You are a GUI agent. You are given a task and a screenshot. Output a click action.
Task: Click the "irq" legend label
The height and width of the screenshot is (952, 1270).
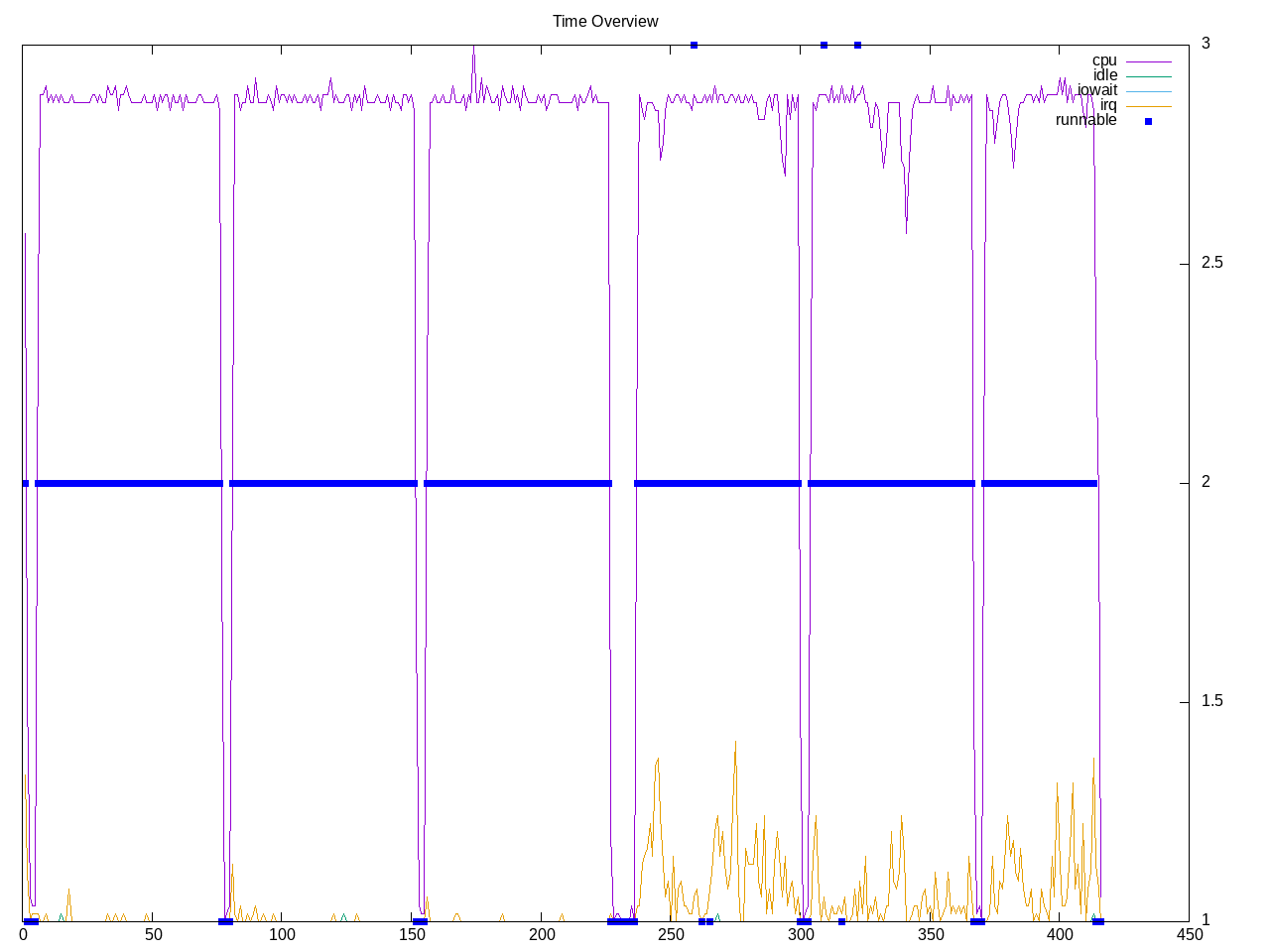(x=1107, y=105)
